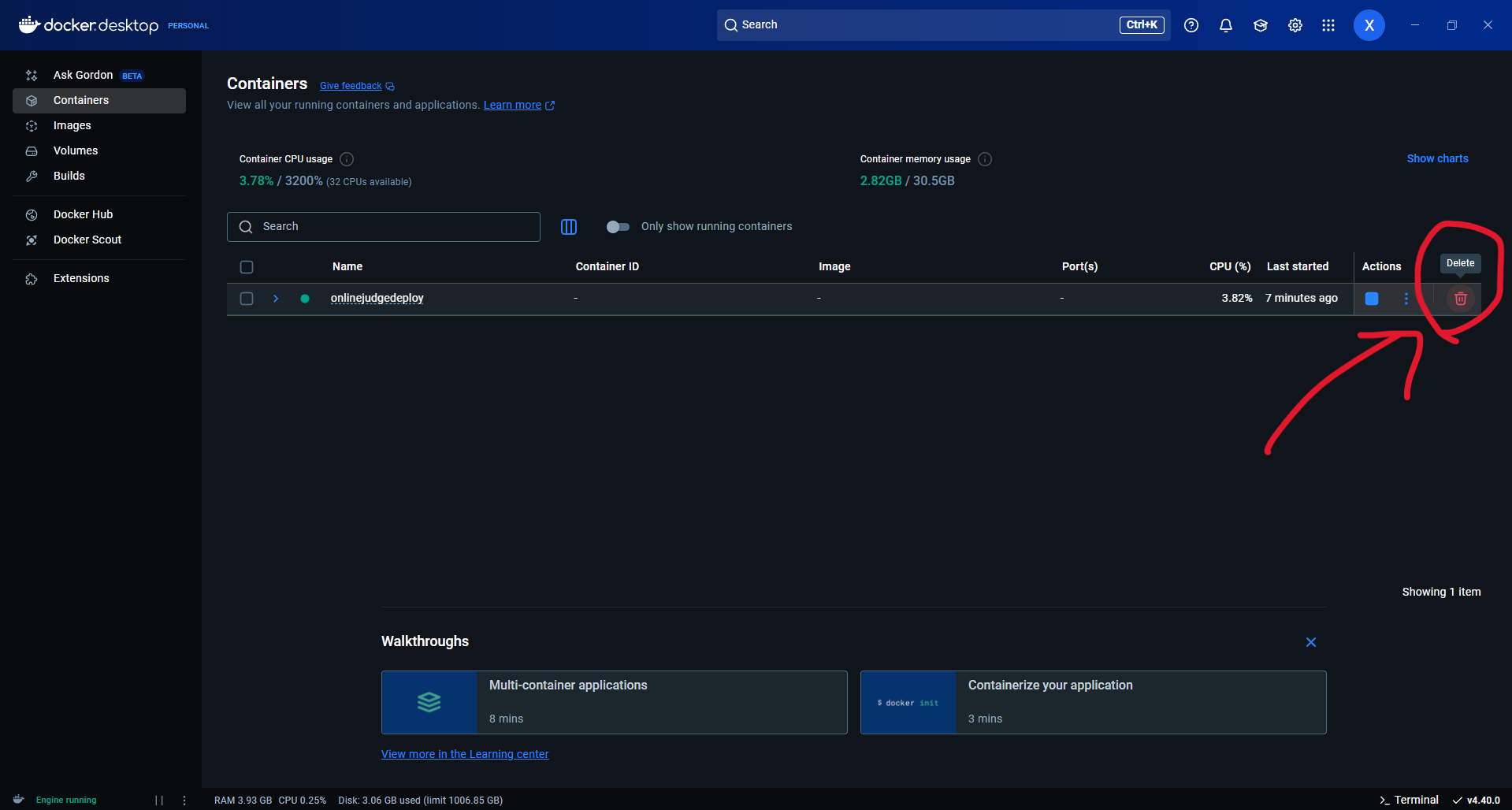Open the column chooser icon

569,227
